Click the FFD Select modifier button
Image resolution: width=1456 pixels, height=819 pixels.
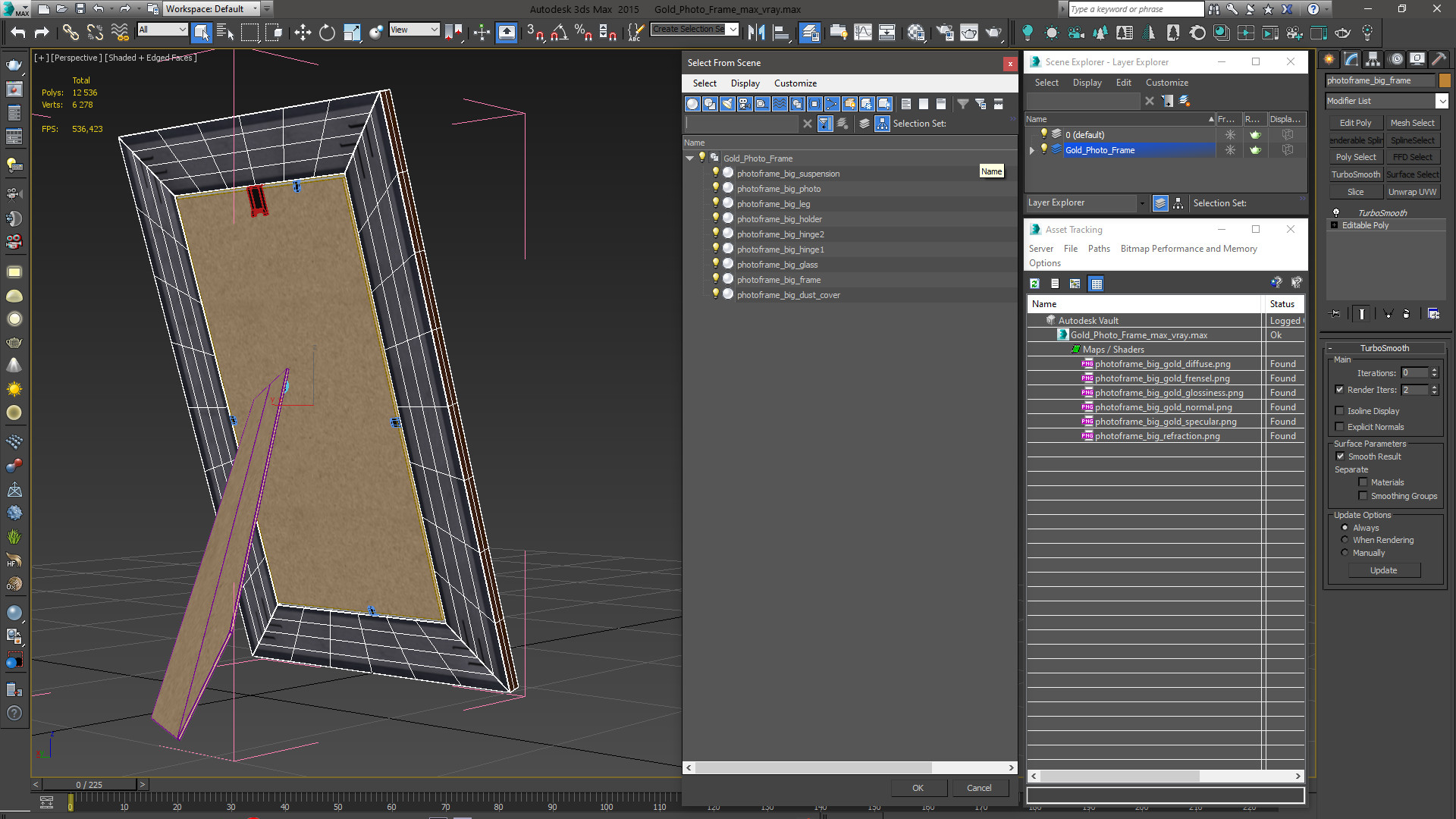tap(1412, 157)
